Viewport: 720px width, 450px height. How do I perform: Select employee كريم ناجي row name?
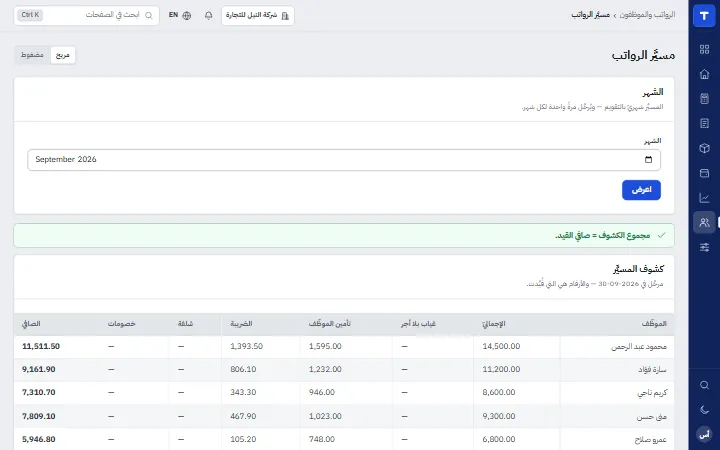click(x=652, y=393)
